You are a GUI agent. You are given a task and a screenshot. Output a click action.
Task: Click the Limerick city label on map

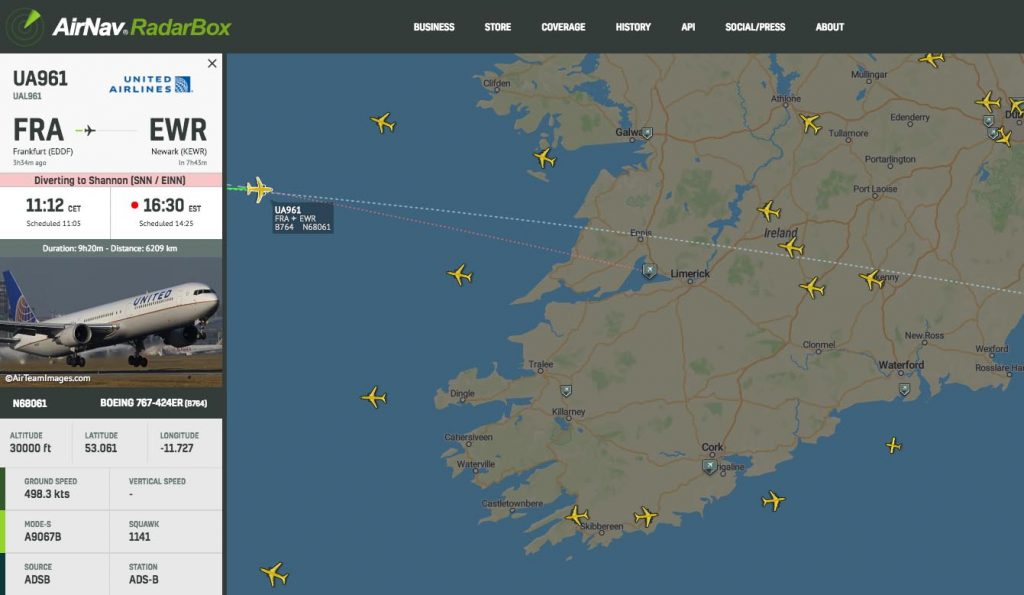690,274
